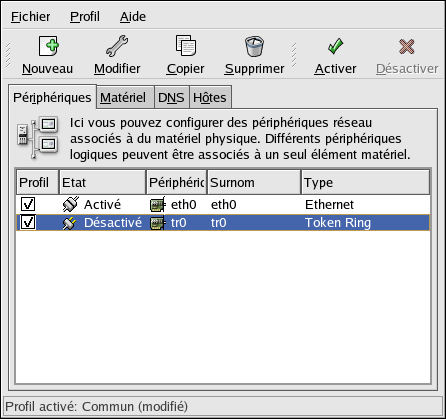The image size is (446, 419).
Task: Click the Modifier wrench icon
Action: [x=117, y=46]
